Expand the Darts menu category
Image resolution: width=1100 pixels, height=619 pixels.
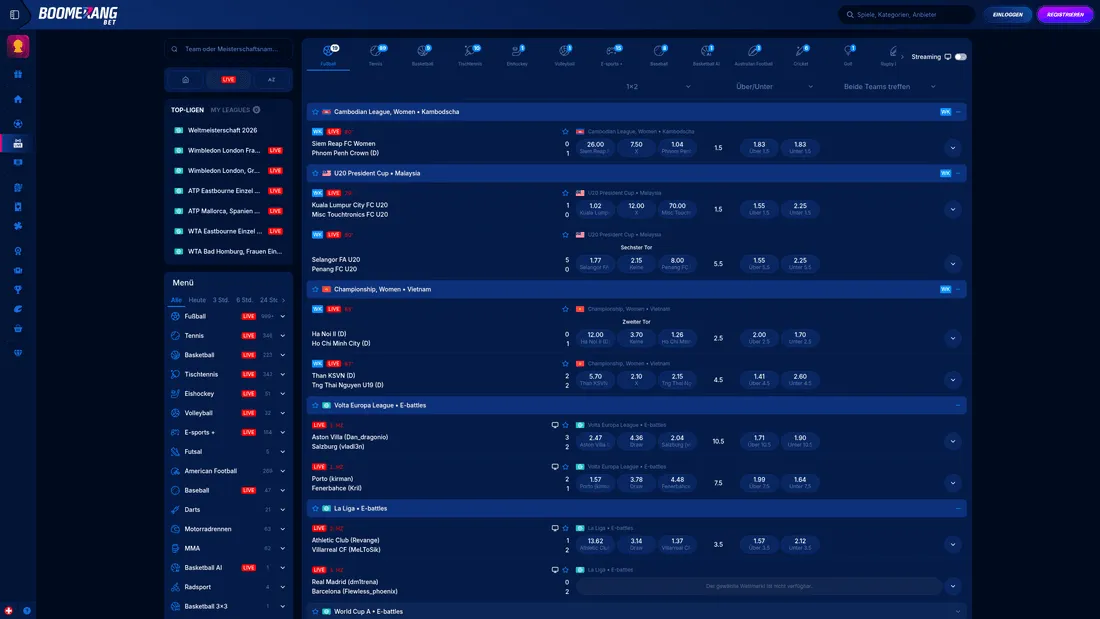tap(283, 510)
